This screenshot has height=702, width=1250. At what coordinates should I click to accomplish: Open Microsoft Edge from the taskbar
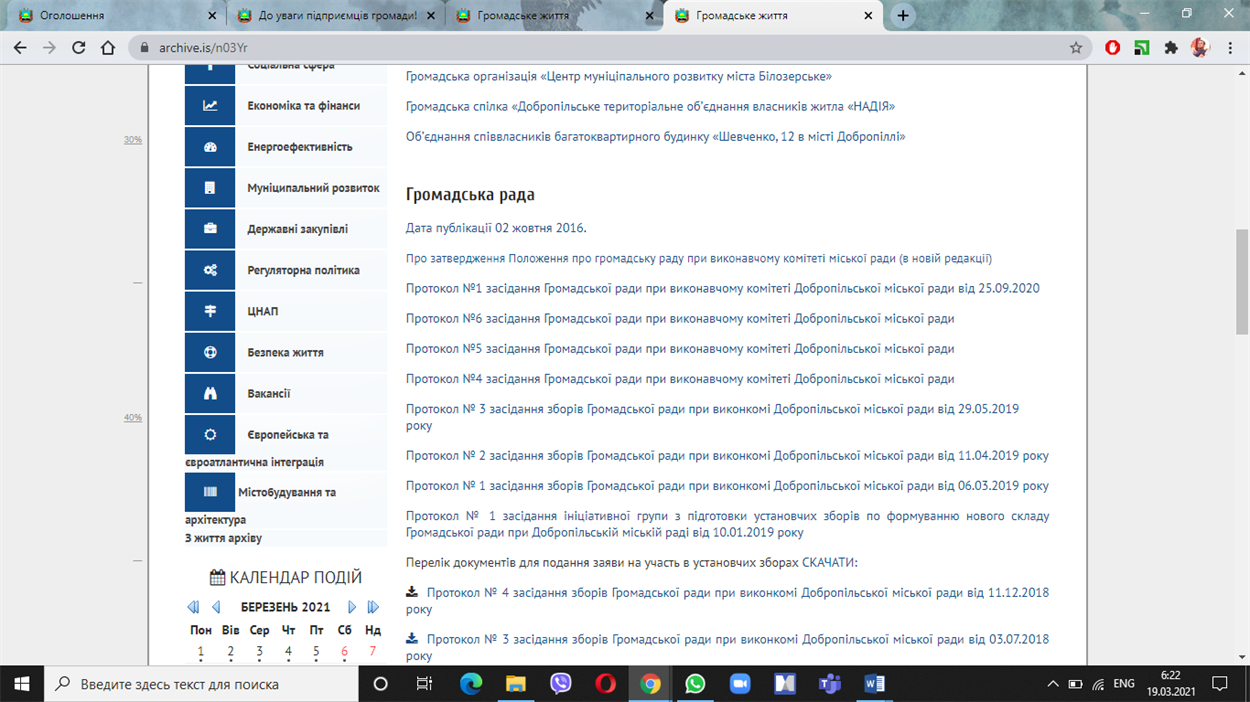[x=471, y=684]
